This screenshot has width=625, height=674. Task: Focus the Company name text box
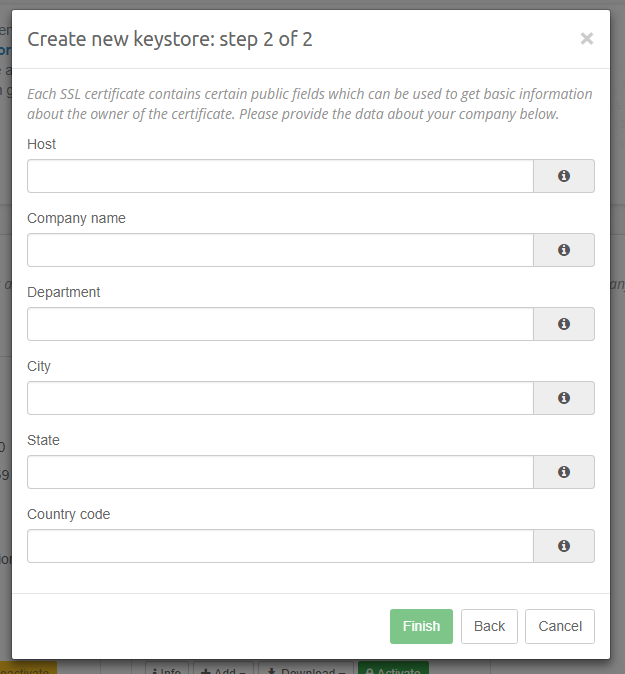pyautogui.click(x=280, y=250)
